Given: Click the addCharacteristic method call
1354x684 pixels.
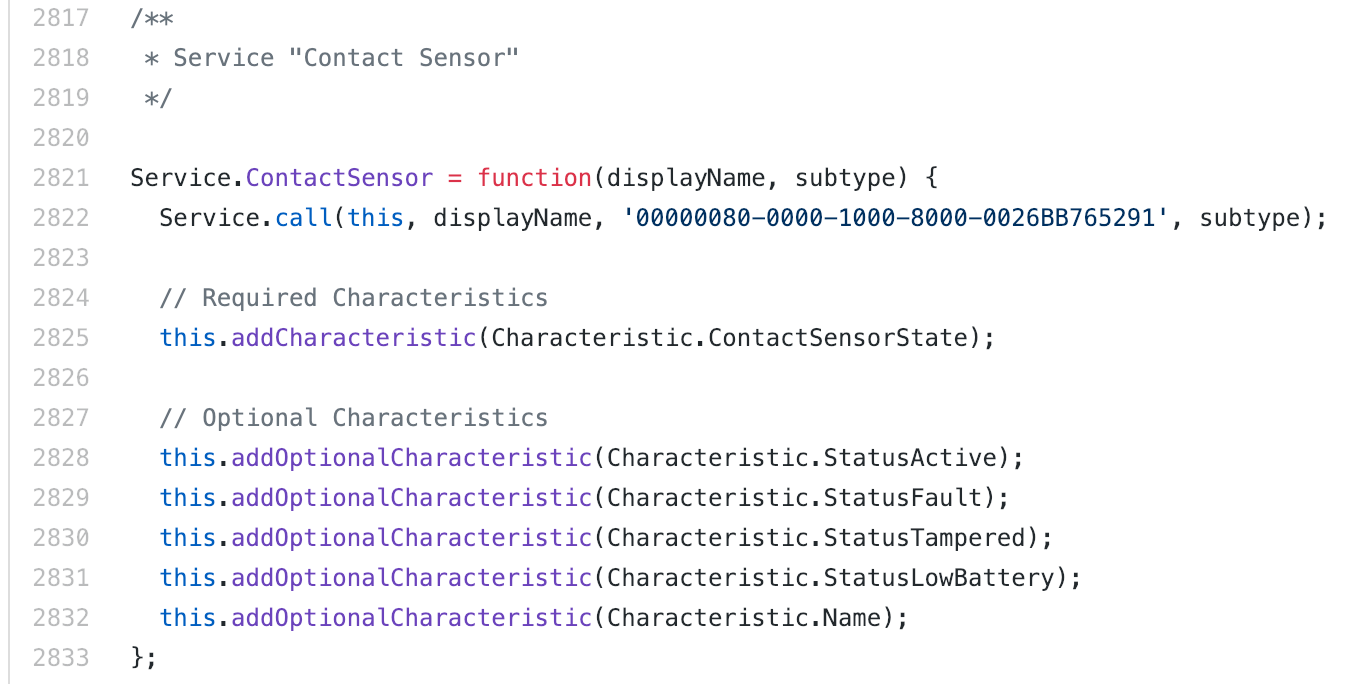Looking at the screenshot, I should 354,338.
